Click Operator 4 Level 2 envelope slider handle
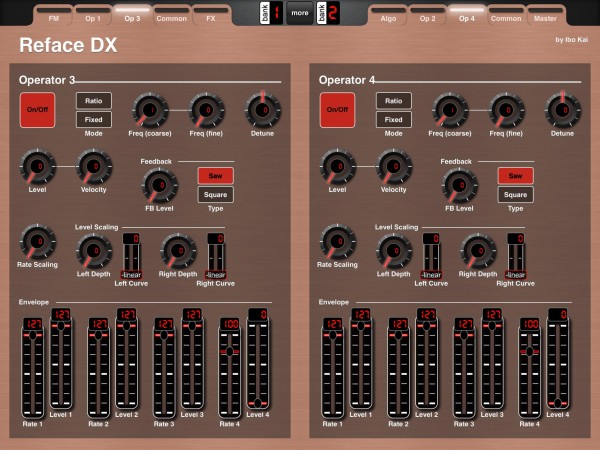Viewport: 600px width, 450px height. [426, 326]
